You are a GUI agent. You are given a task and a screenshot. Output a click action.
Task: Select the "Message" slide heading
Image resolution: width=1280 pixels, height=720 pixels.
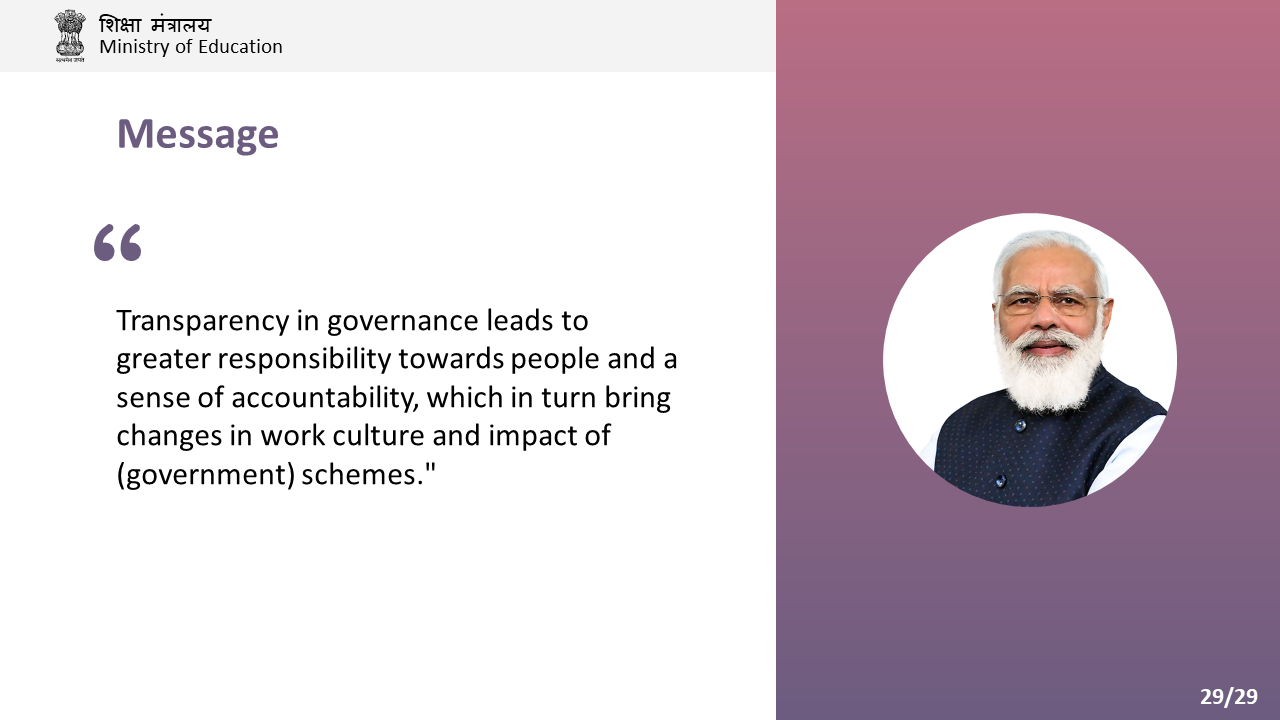pos(197,134)
